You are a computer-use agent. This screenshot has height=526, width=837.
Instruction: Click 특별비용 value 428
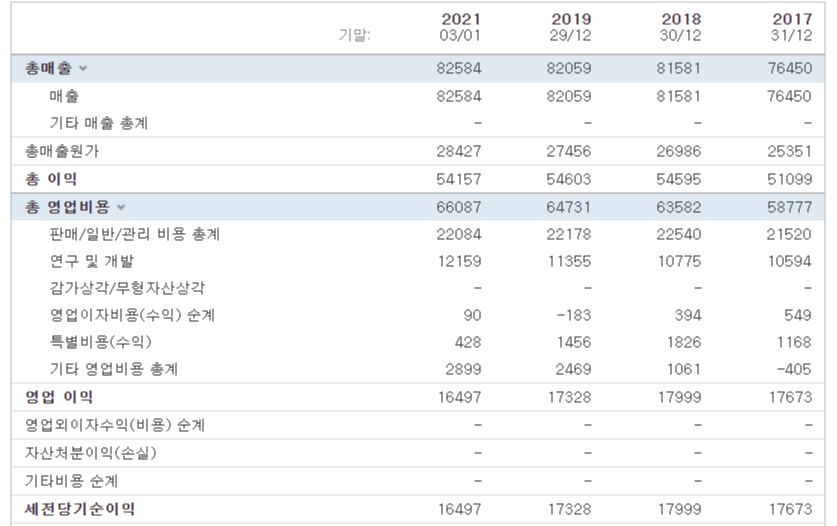click(468, 342)
